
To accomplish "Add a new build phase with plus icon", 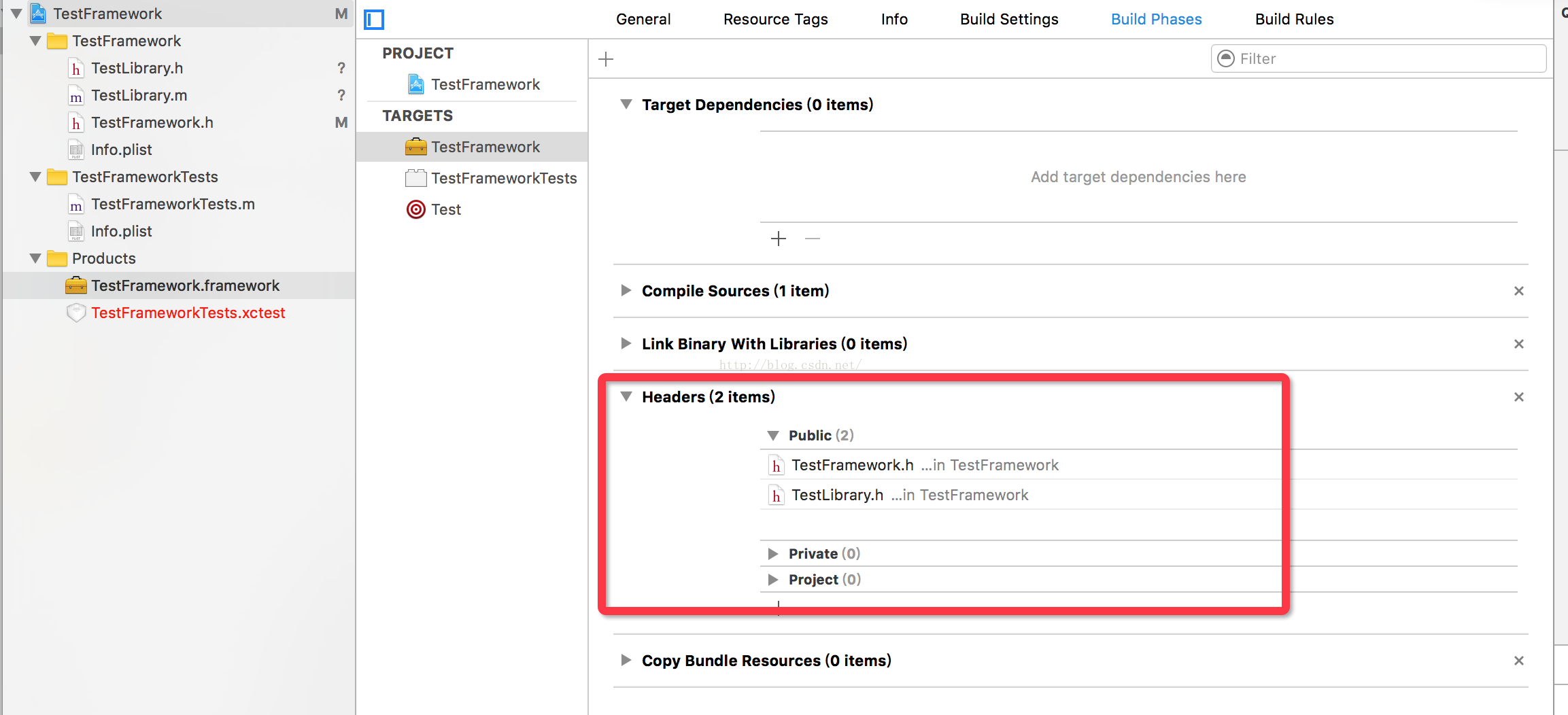I will 606,59.
